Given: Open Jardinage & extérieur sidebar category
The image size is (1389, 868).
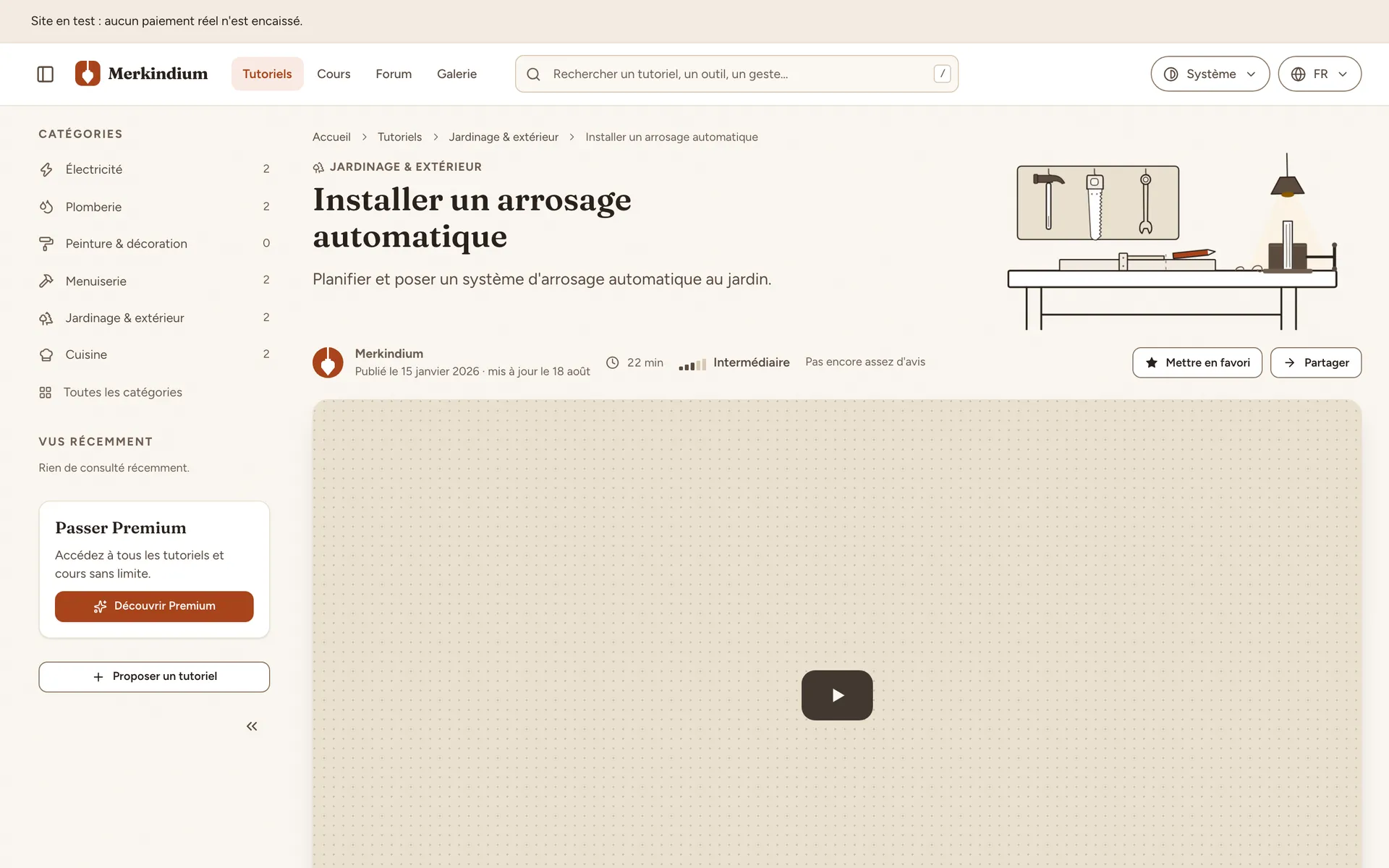Looking at the screenshot, I should coord(154,318).
